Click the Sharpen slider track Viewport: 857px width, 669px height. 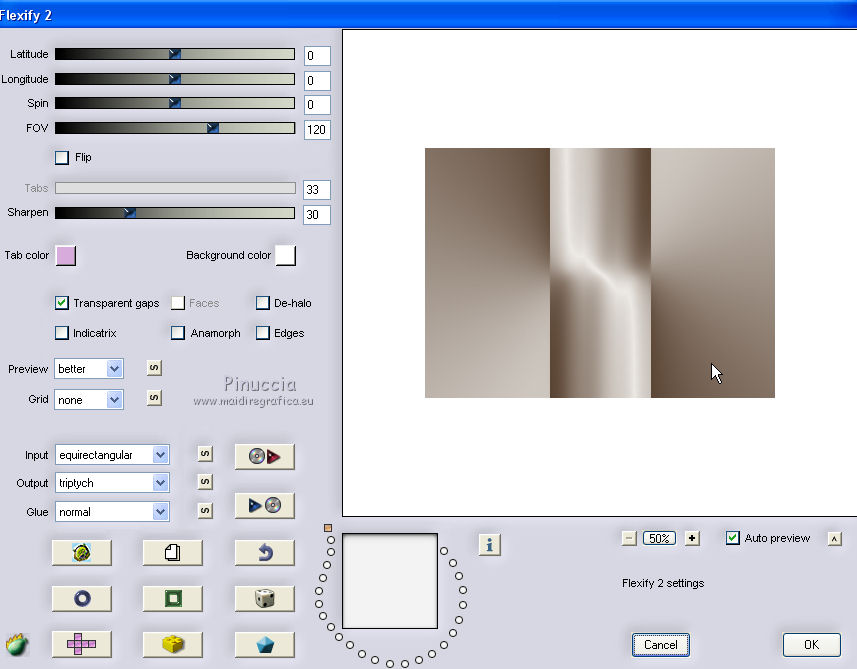pyautogui.click(x=175, y=213)
